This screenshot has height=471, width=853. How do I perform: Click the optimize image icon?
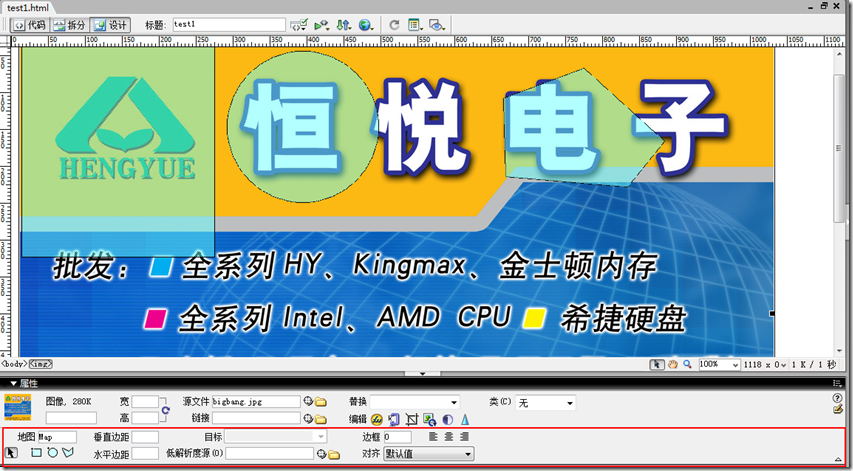tap(394, 419)
